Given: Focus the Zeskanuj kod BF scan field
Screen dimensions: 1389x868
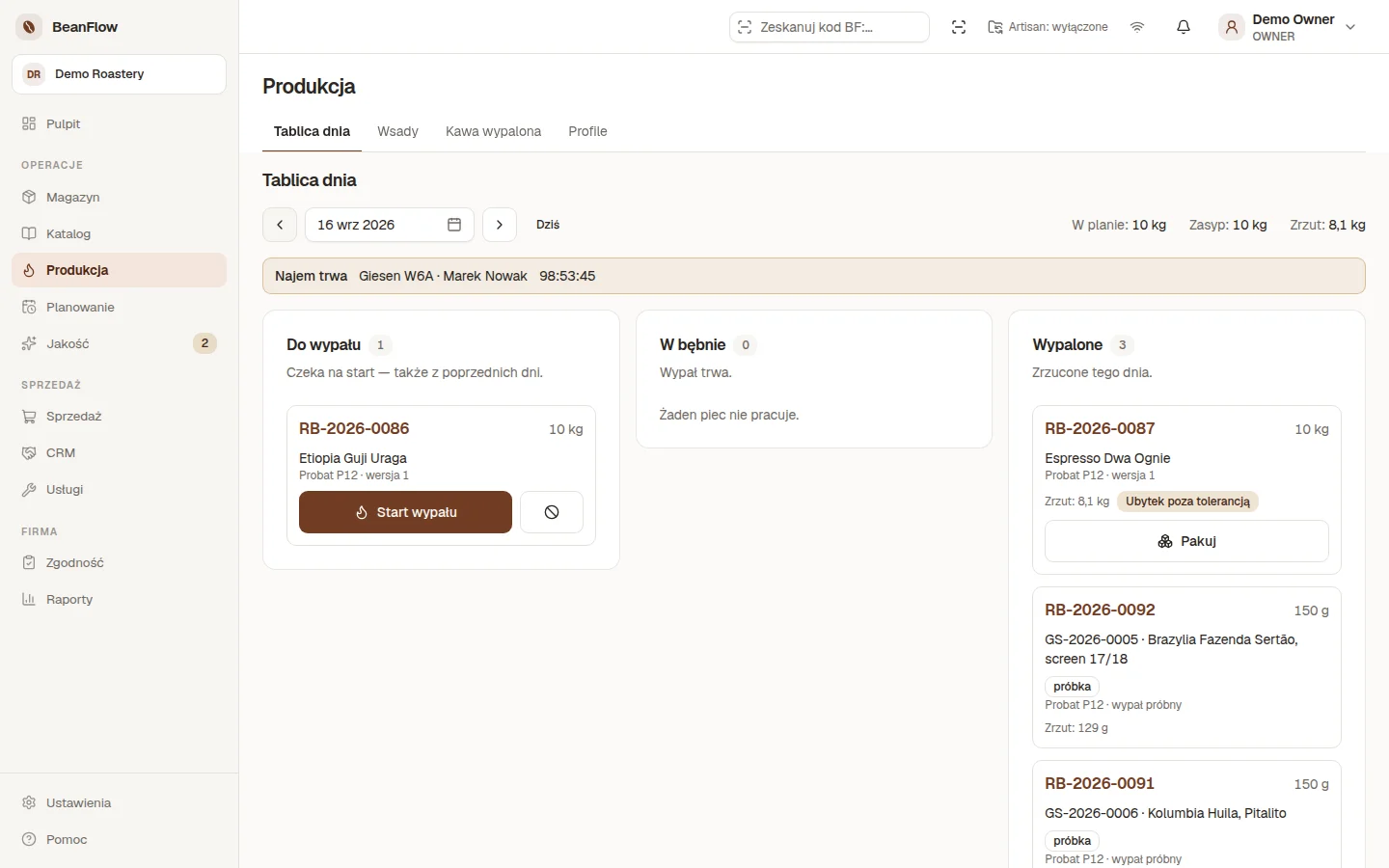Looking at the screenshot, I should (x=830, y=27).
